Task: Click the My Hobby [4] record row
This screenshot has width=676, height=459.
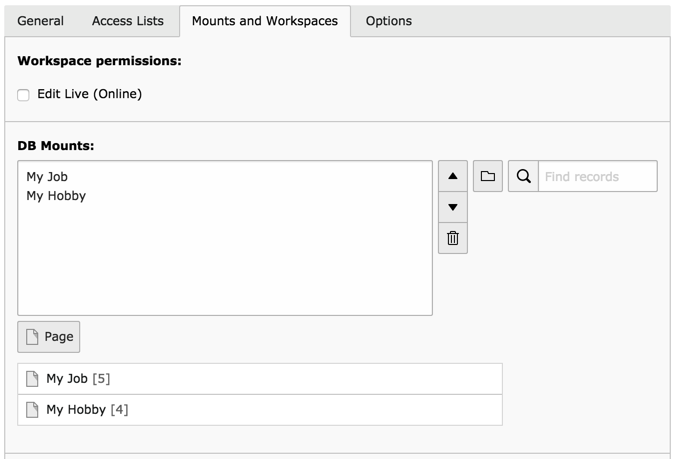Action: 260,410
